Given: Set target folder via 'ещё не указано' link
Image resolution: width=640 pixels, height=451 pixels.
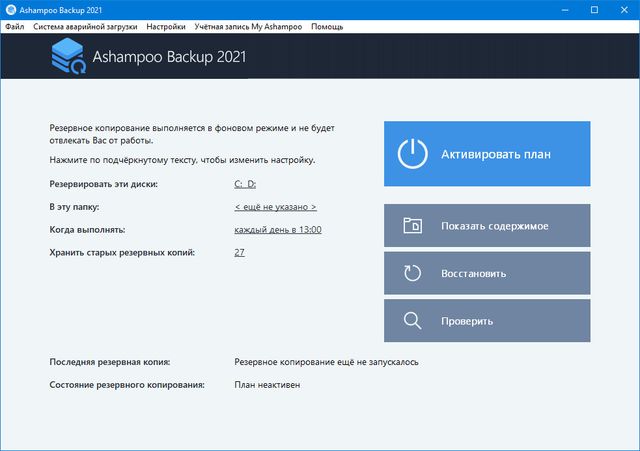Looking at the screenshot, I should [275, 207].
